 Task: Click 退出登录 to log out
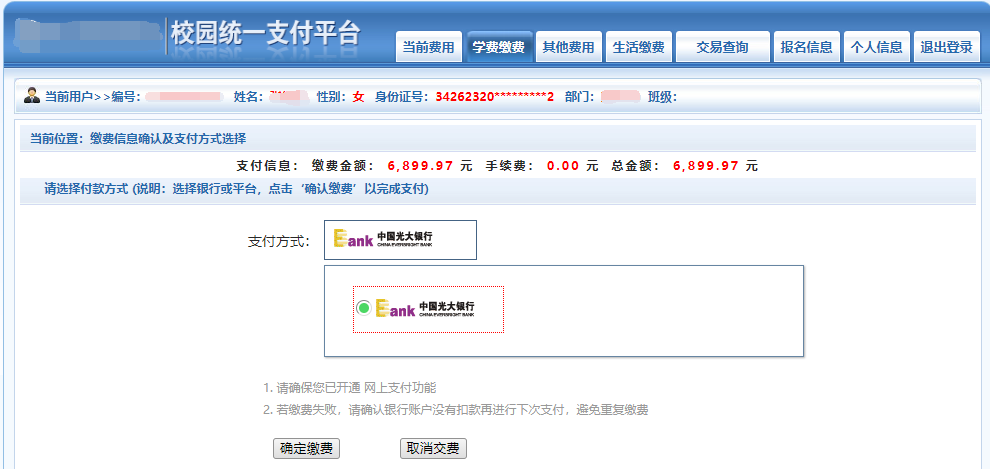click(946, 47)
